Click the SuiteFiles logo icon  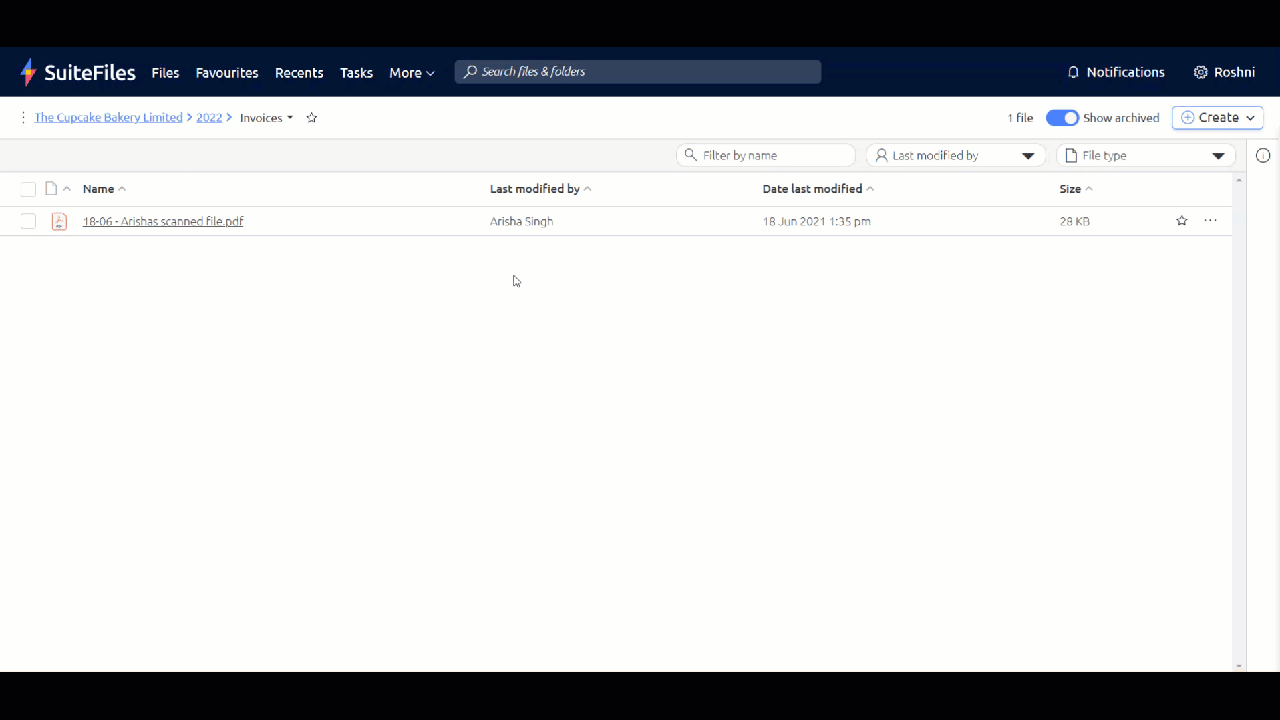[x=29, y=71]
